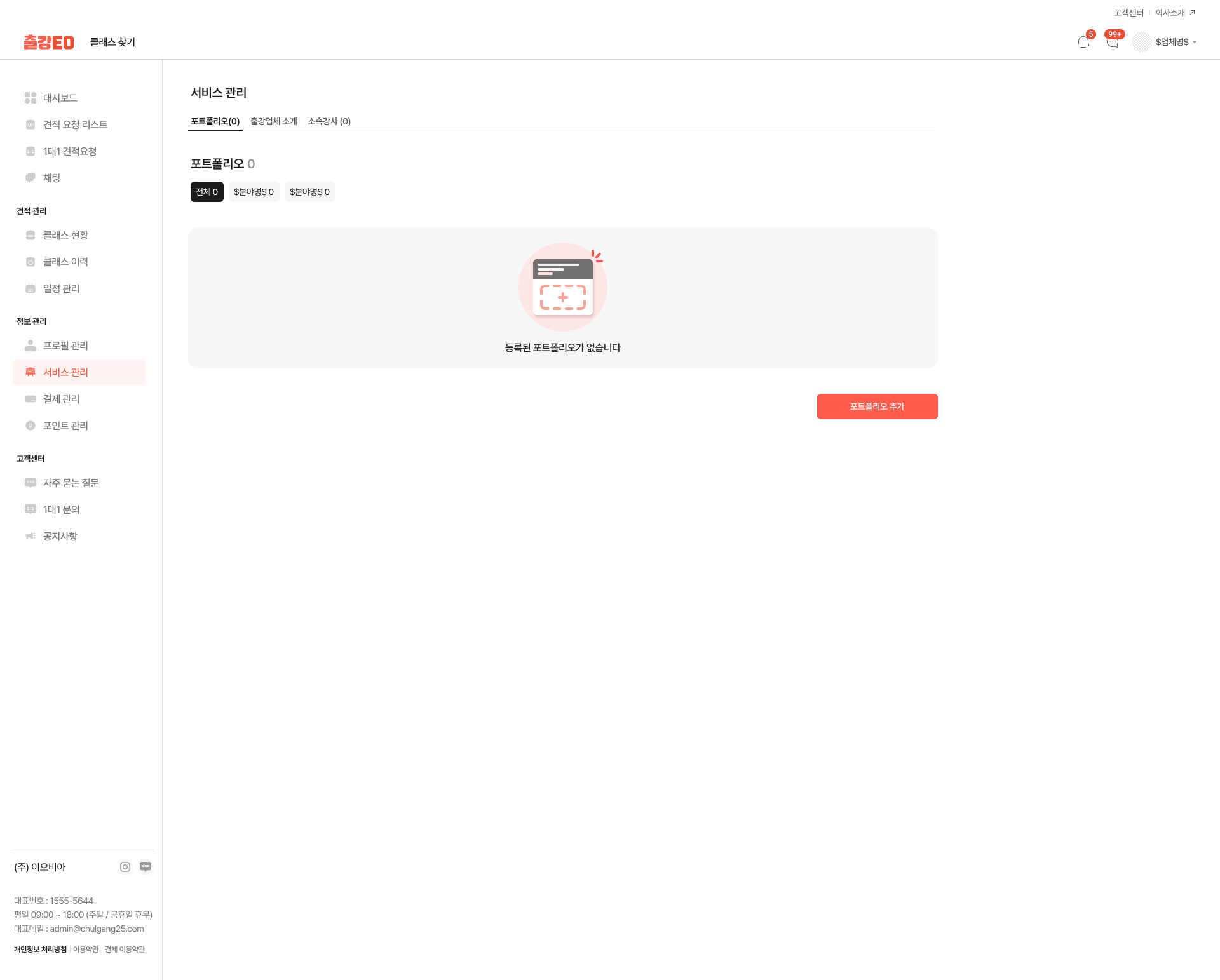Click the empty portfolio illustration
1220x980 pixels.
coord(563,287)
